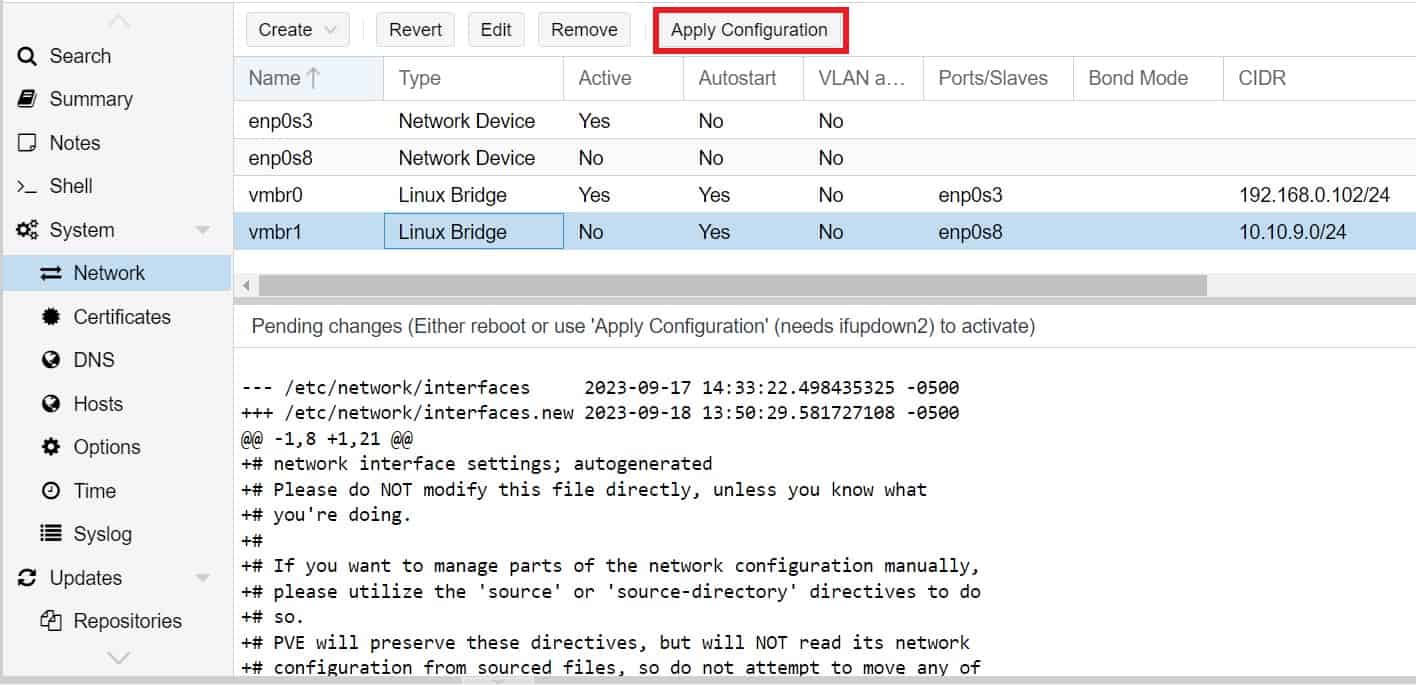Sort by the VLAN aware column header
This screenshot has height=685, width=1416.
point(863,78)
